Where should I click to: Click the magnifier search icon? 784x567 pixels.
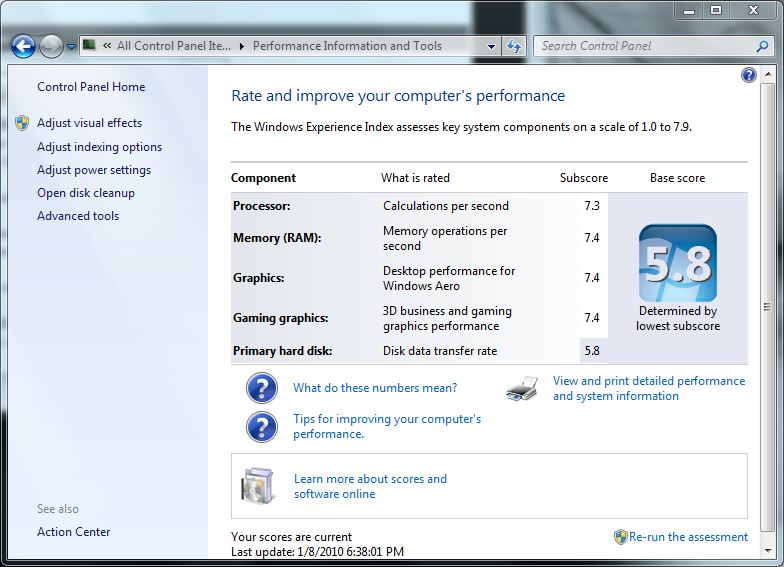pyautogui.click(x=762, y=46)
